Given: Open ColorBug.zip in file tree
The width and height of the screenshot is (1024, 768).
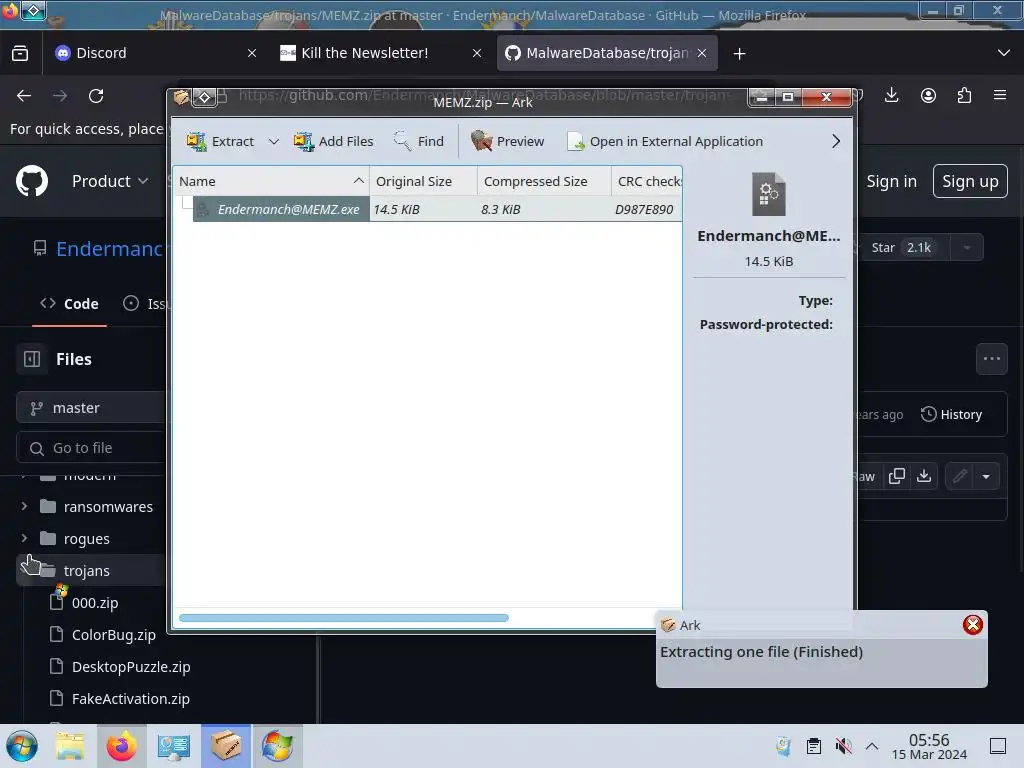Looking at the screenshot, I should pos(114,635).
